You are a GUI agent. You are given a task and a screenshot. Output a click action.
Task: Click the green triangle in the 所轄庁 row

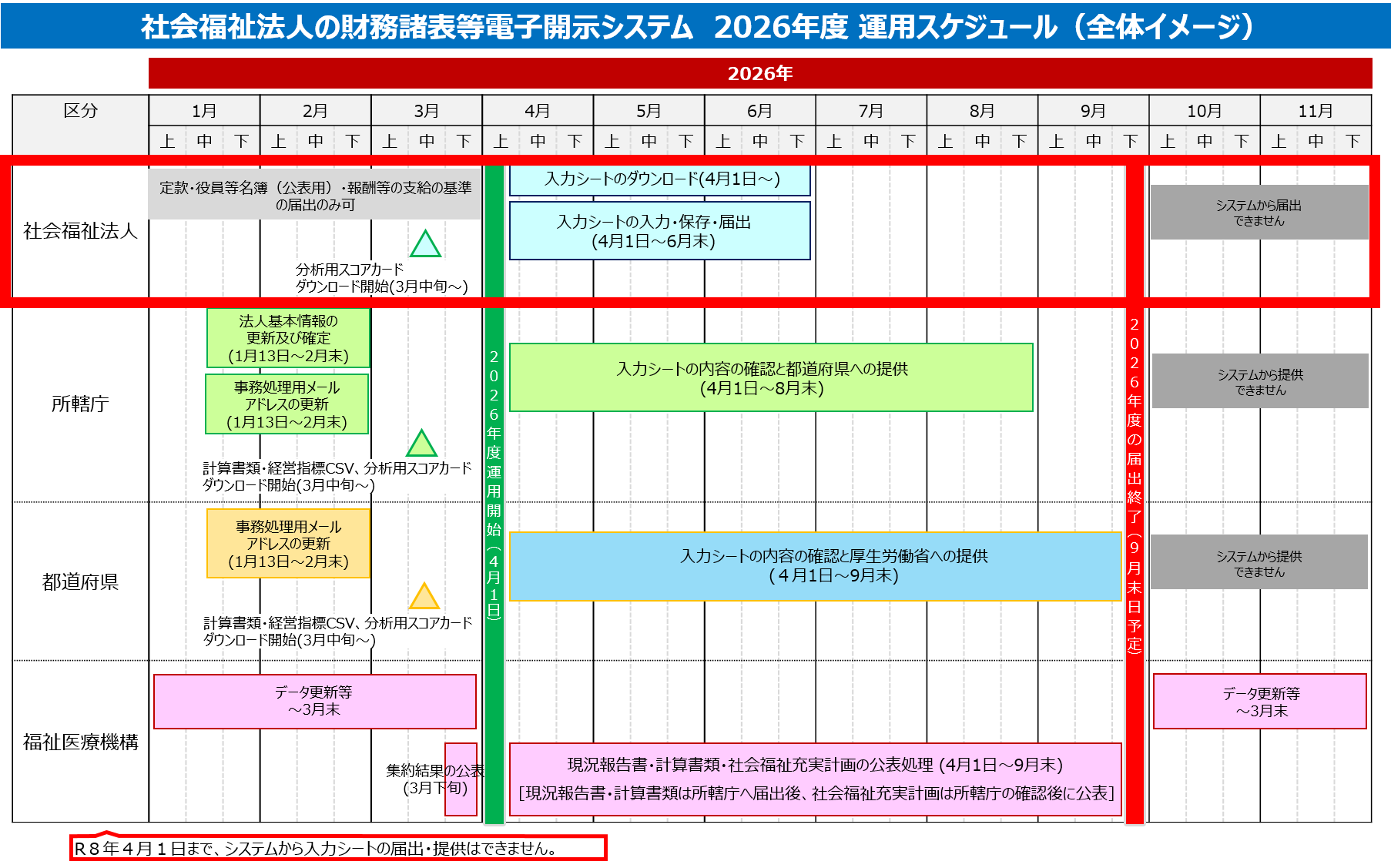pos(421,445)
